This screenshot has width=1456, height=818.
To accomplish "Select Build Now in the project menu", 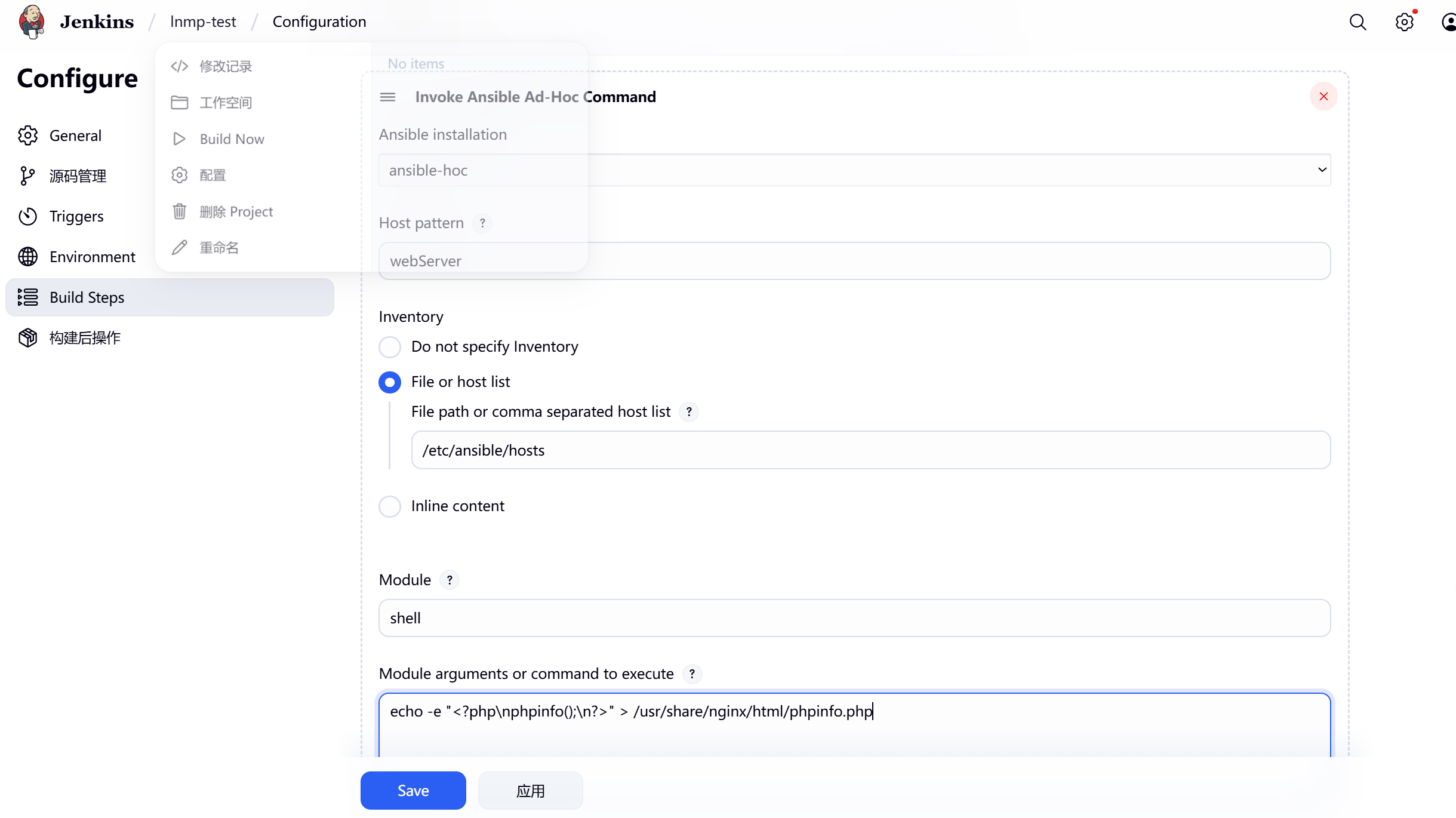I will click(x=232, y=139).
